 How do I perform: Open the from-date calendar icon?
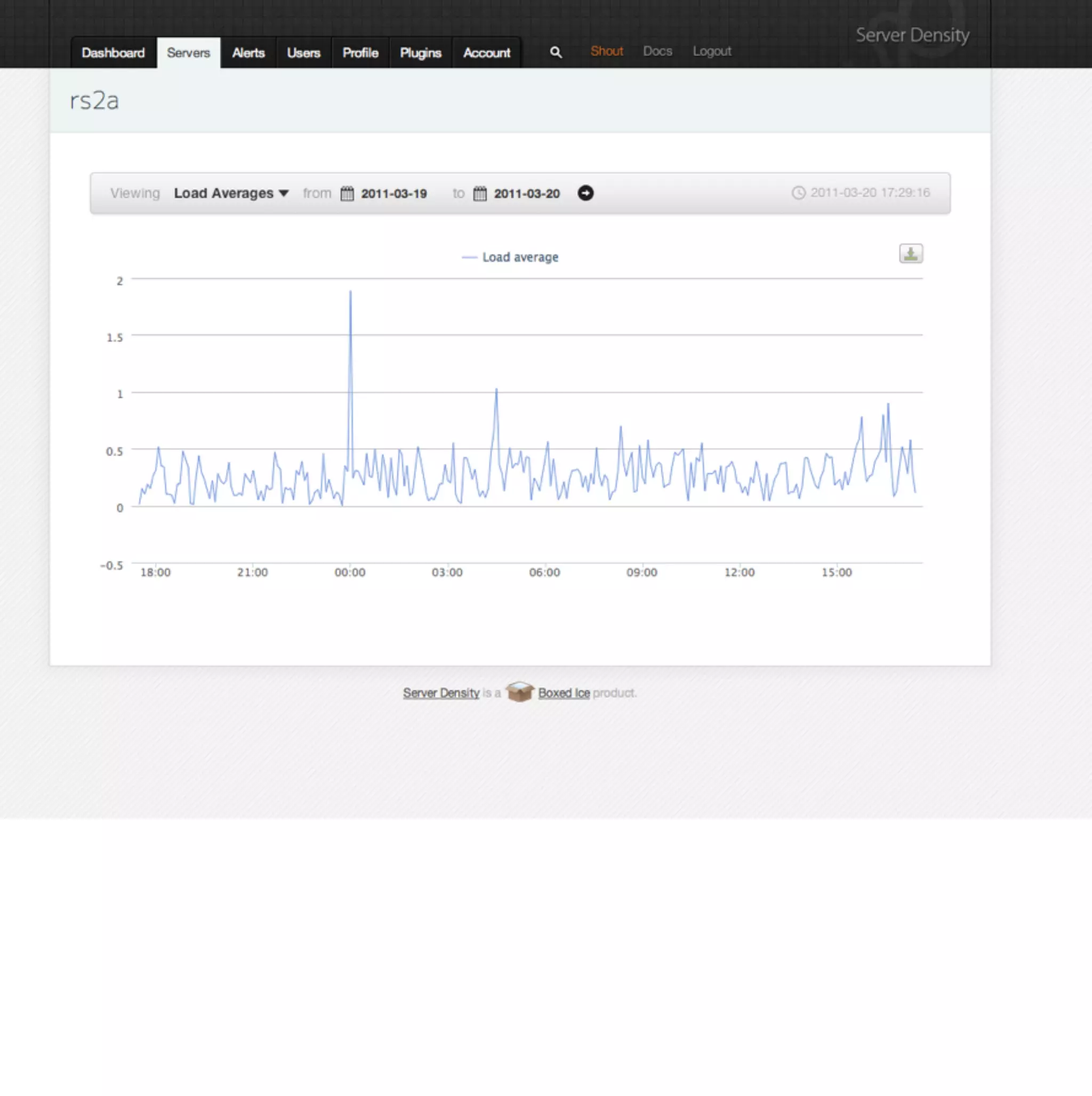(x=347, y=194)
